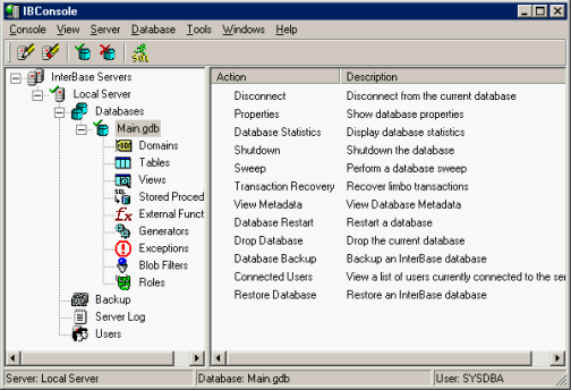572x391 pixels.
Task: Select the Sweep action
Action: pyautogui.click(x=250, y=169)
